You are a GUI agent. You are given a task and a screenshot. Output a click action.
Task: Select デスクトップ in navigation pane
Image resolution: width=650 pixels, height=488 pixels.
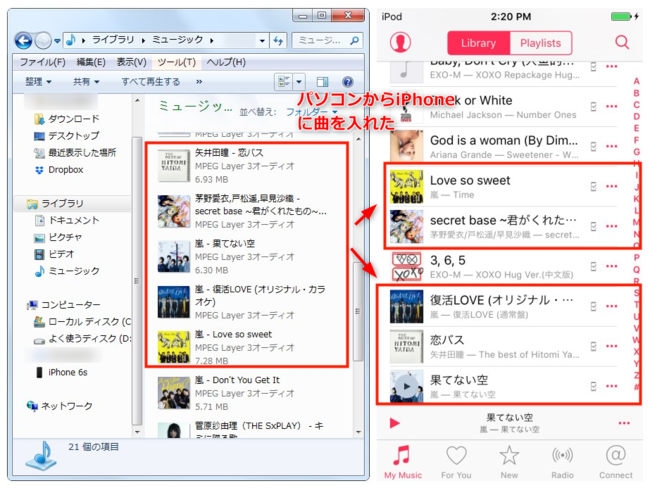[66, 136]
